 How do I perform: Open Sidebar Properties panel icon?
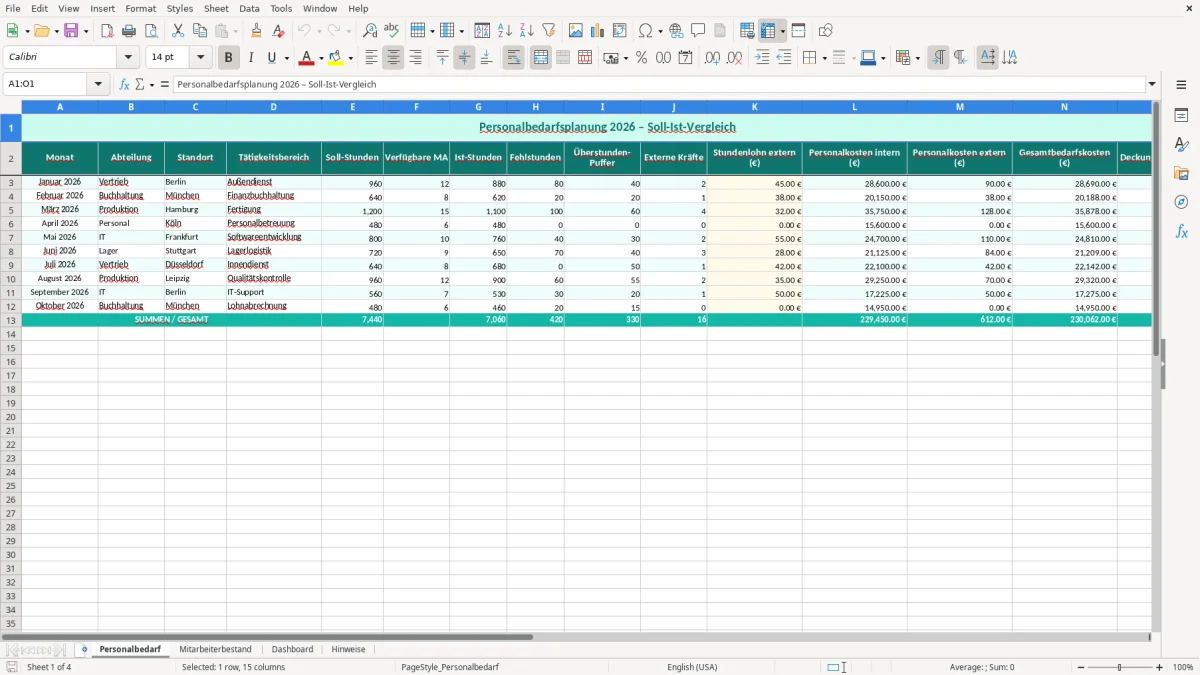coord(1182,116)
